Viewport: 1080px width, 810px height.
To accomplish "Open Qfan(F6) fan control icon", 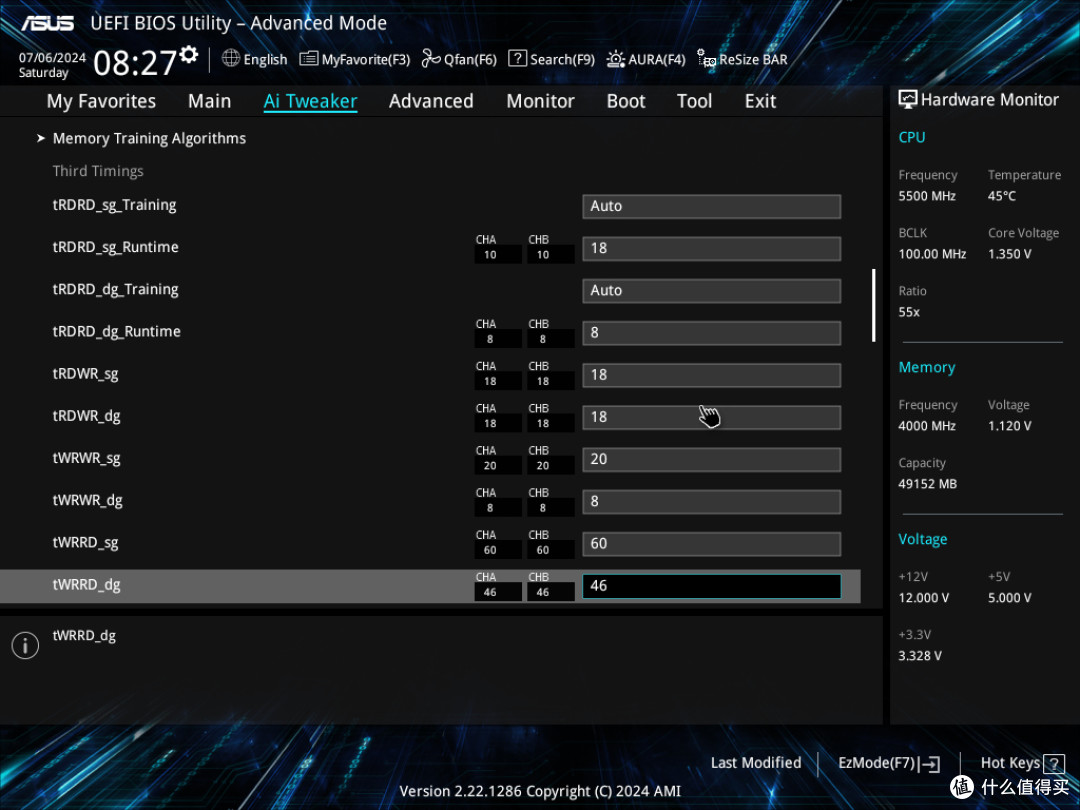I will tap(431, 59).
